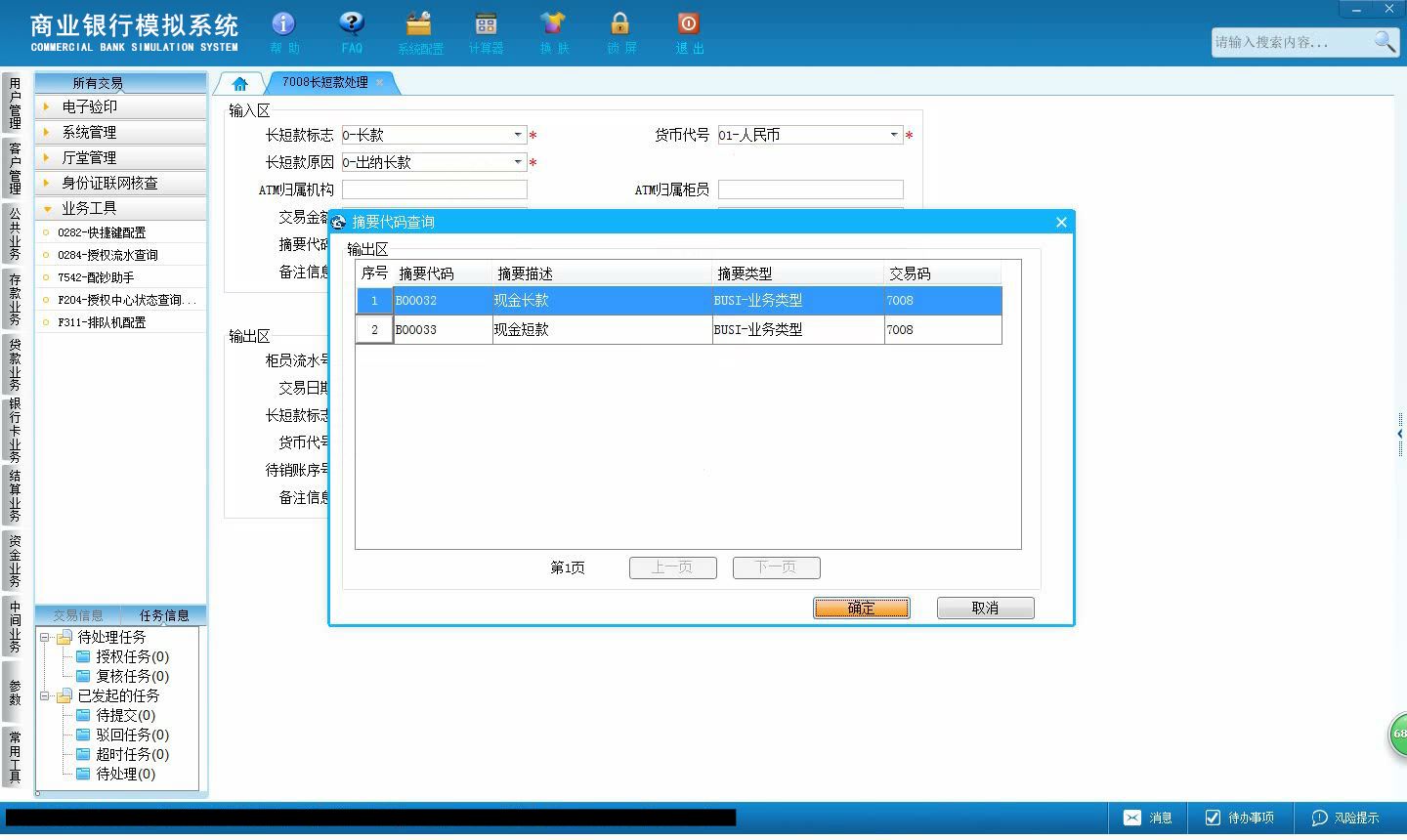The image size is (1407, 840).
Task: Click the search magnifier icon
Action: [x=1385, y=41]
